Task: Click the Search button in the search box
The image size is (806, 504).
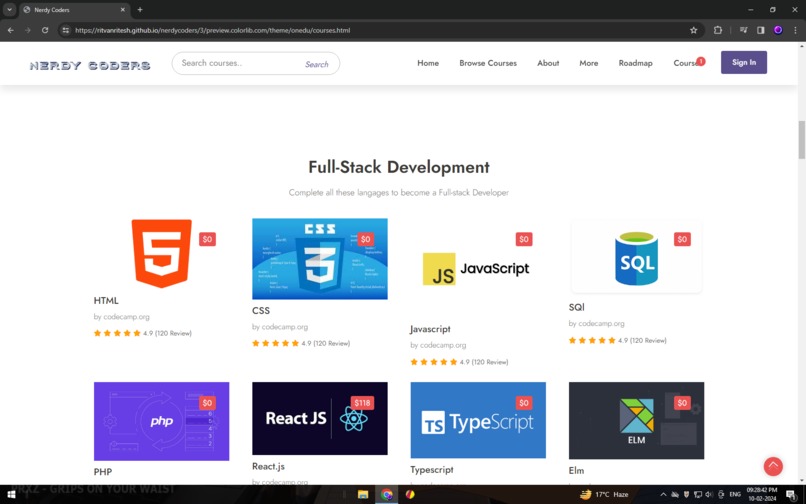Action: point(317,64)
